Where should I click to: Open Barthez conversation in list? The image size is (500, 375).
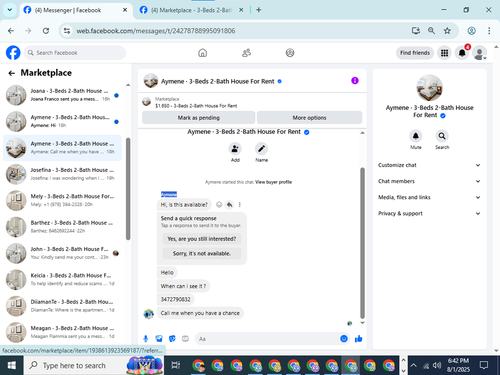click(62, 227)
